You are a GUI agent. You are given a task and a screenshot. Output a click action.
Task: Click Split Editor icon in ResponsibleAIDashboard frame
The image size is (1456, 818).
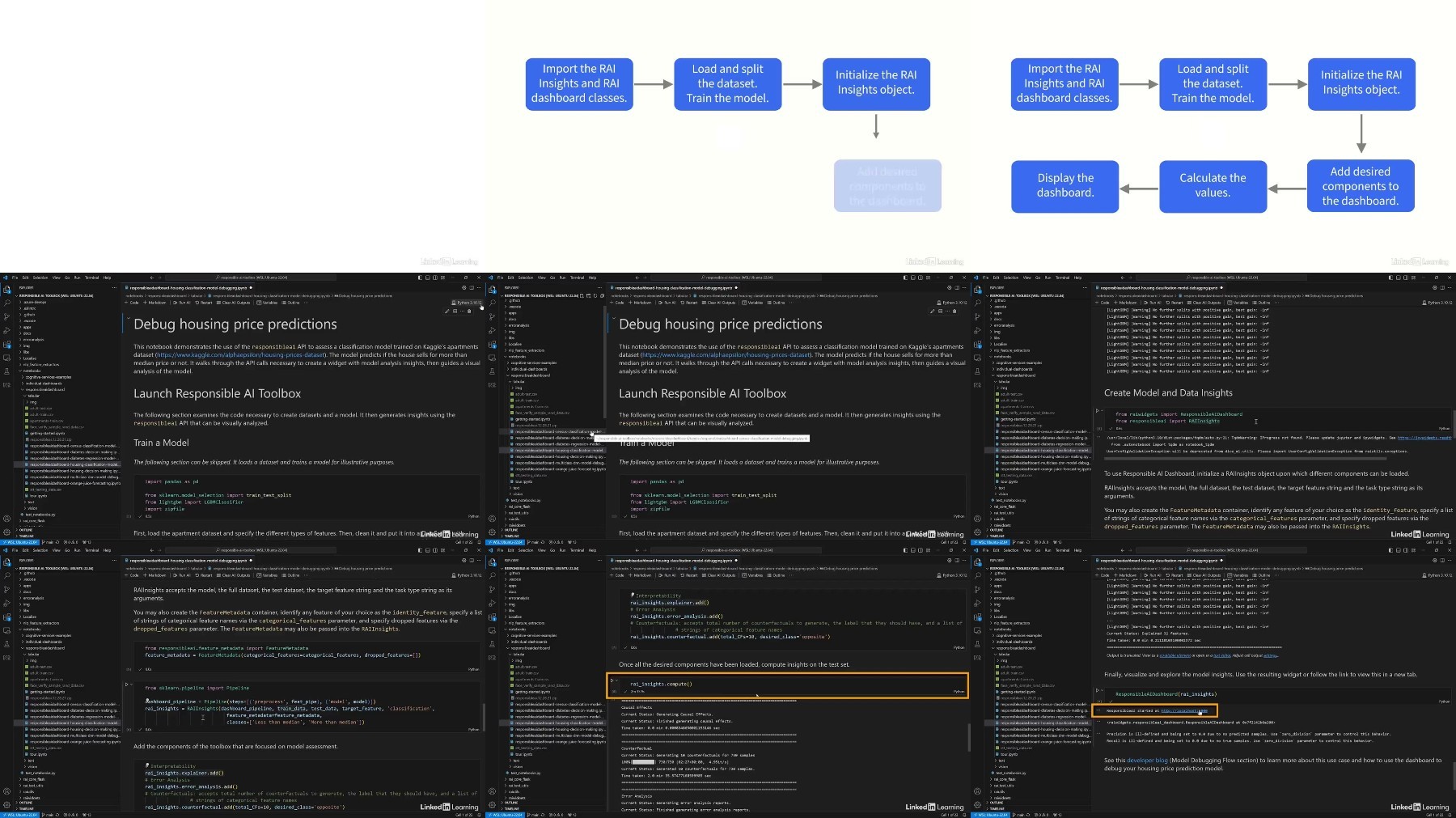[x=1441, y=560]
